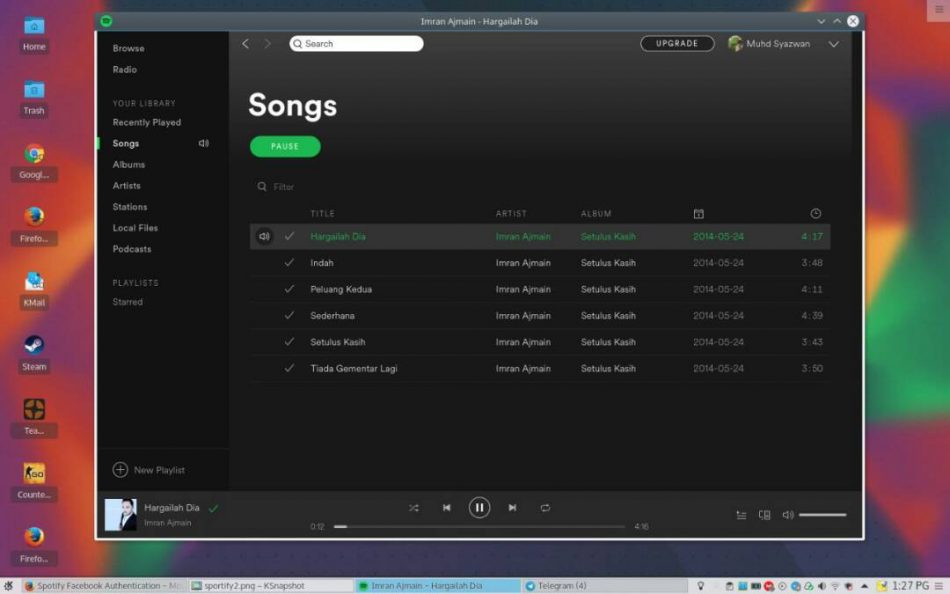The image size is (950, 594).
Task: Pause with the round player button
Action: (x=479, y=508)
